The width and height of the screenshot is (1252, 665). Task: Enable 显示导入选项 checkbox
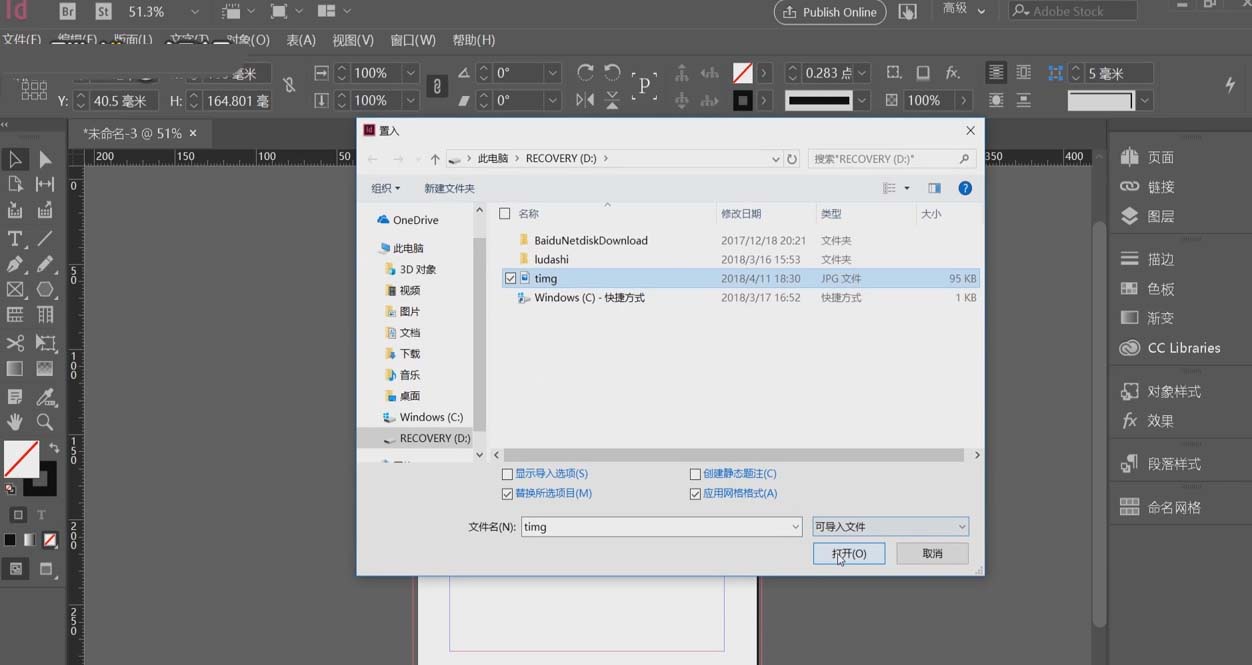[508, 474]
